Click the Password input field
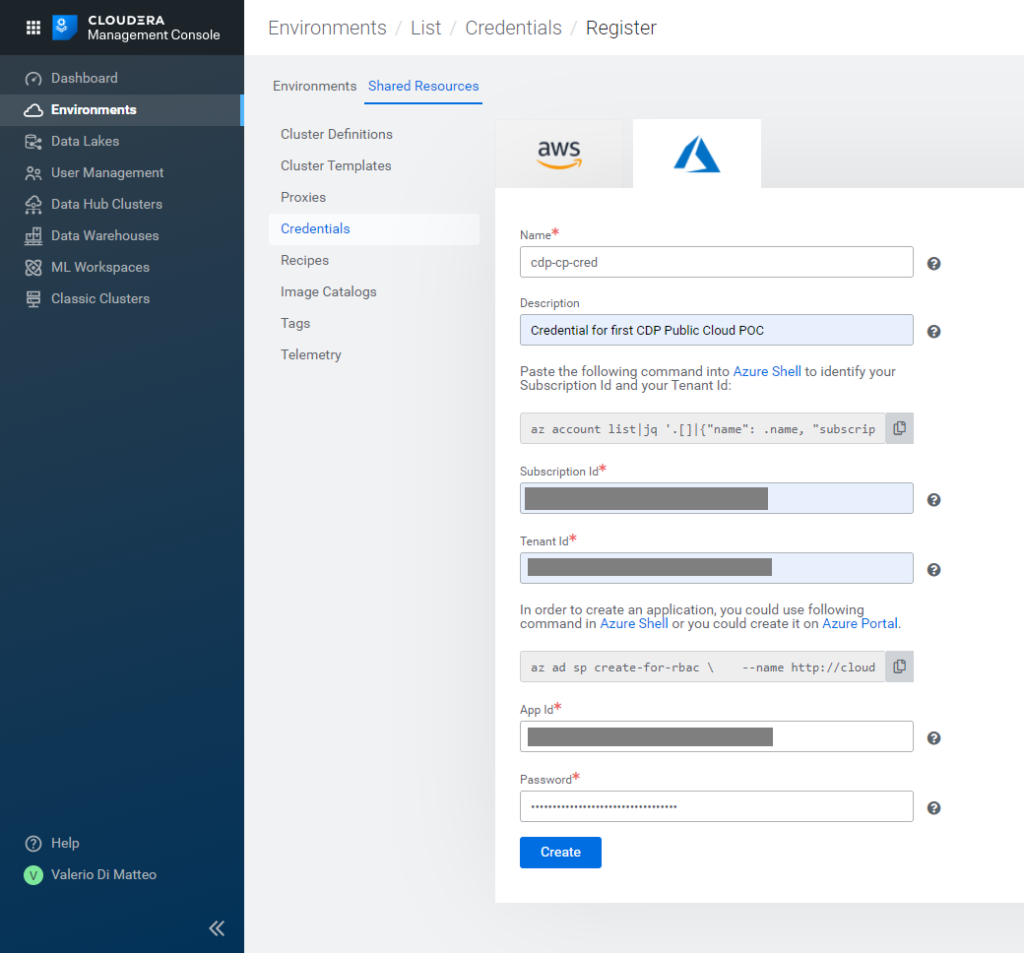Image resolution: width=1024 pixels, height=953 pixels. tap(716, 807)
